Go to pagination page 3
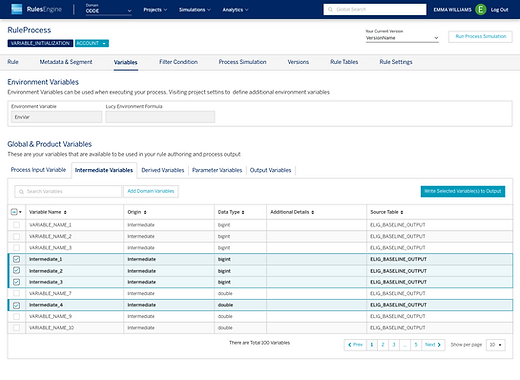Viewport: 520px width, 380px height. (x=394, y=345)
